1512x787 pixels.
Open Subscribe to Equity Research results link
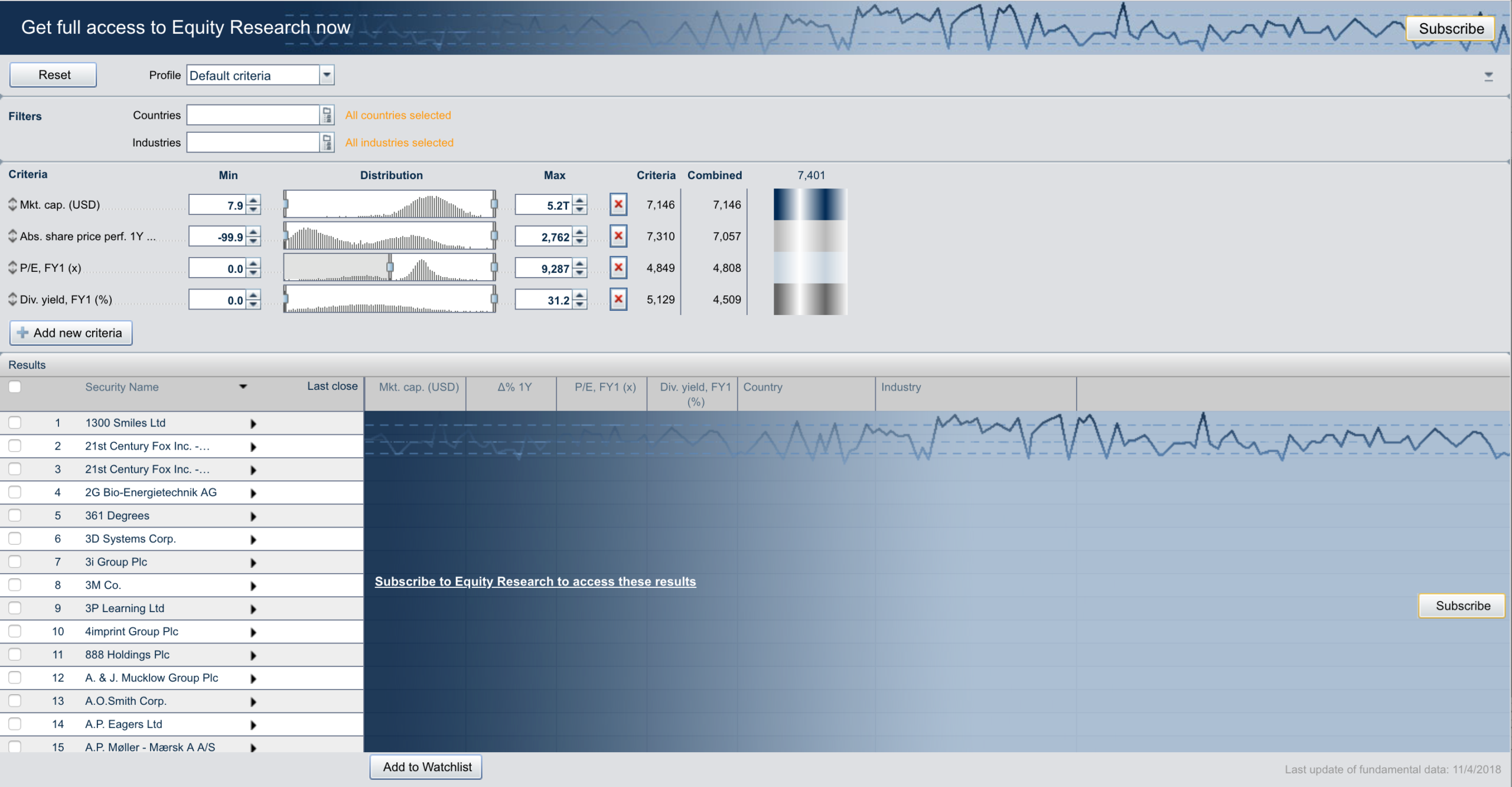[x=535, y=581]
